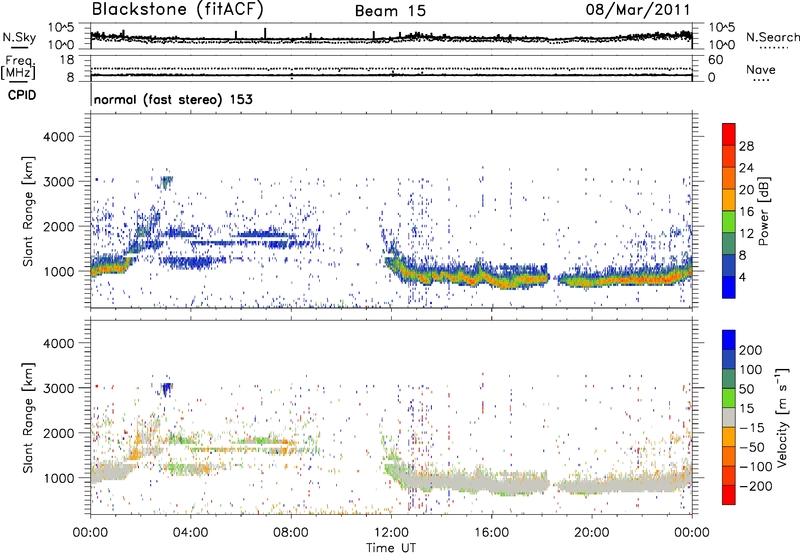Click the '-15' tick on Velocity colorbar
Viewport: 800px width, 554px height.
click(752, 428)
